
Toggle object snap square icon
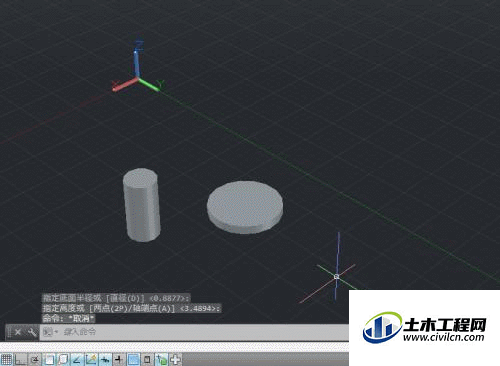coord(50,359)
